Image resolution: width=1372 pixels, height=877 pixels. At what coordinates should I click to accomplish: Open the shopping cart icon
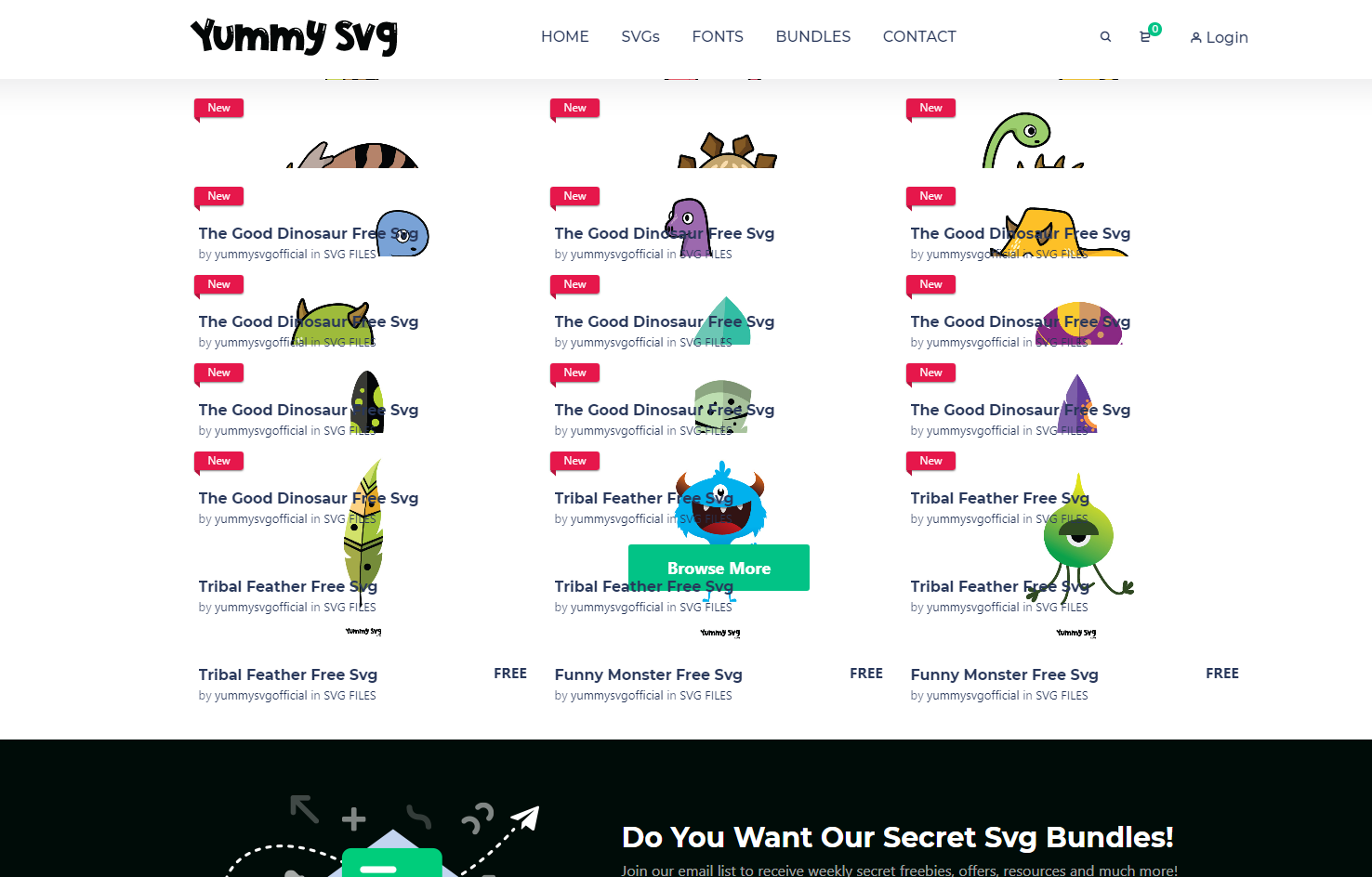[x=1145, y=37]
